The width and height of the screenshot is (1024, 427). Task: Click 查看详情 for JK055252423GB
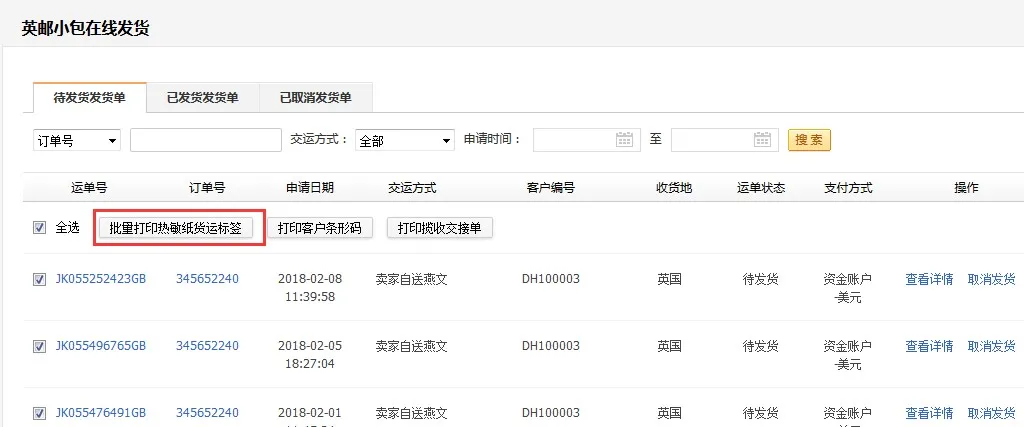click(x=929, y=279)
